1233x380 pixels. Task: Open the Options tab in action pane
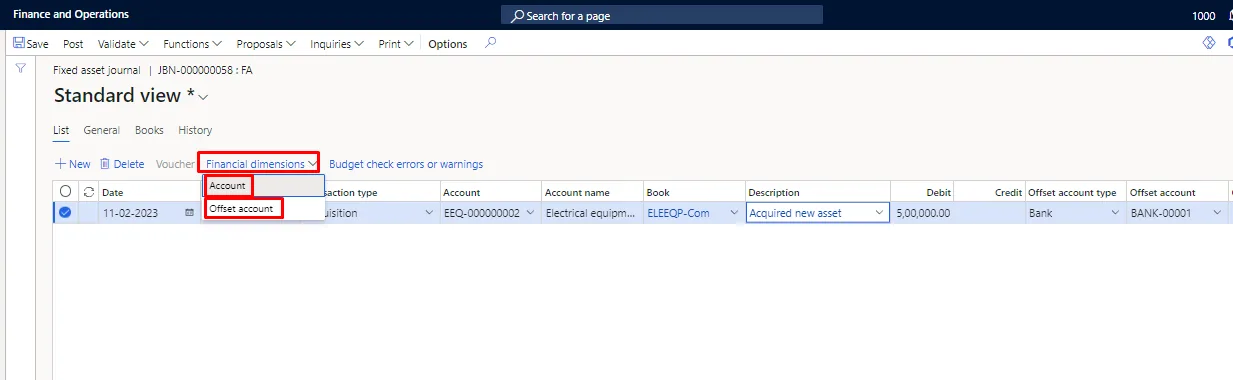[x=447, y=44]
